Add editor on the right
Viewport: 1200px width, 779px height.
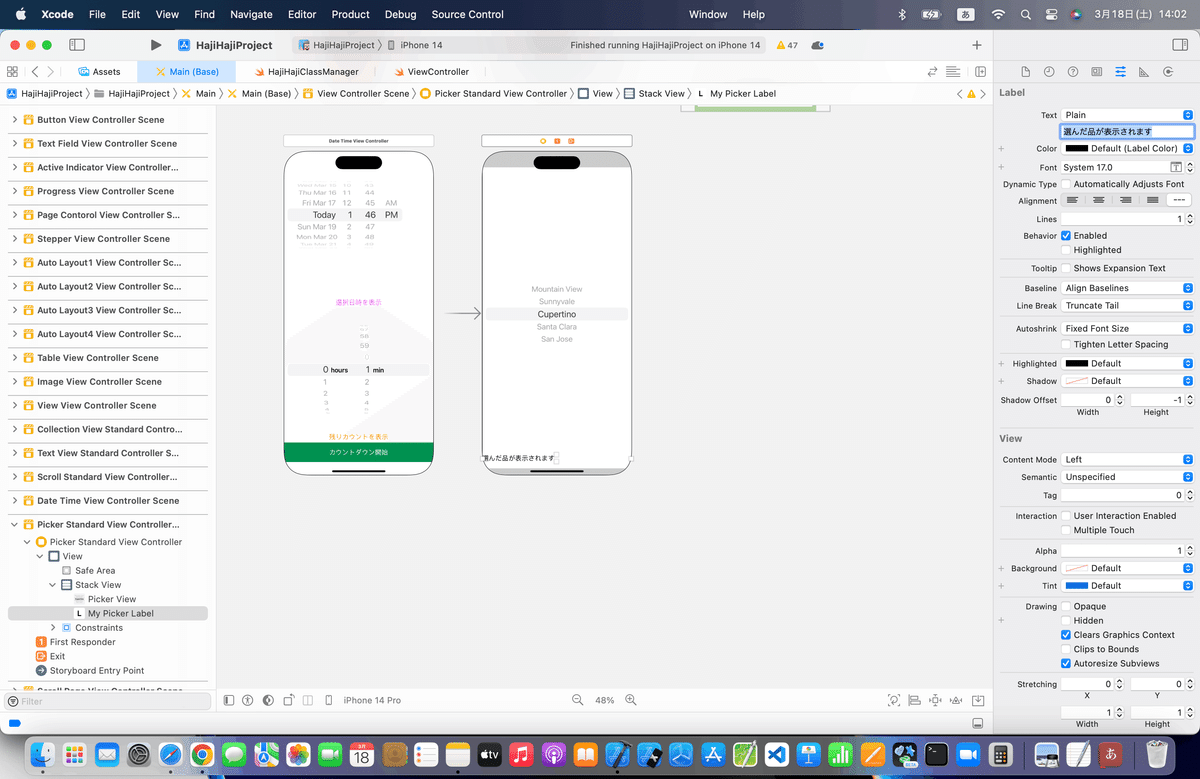click(980, 72)
